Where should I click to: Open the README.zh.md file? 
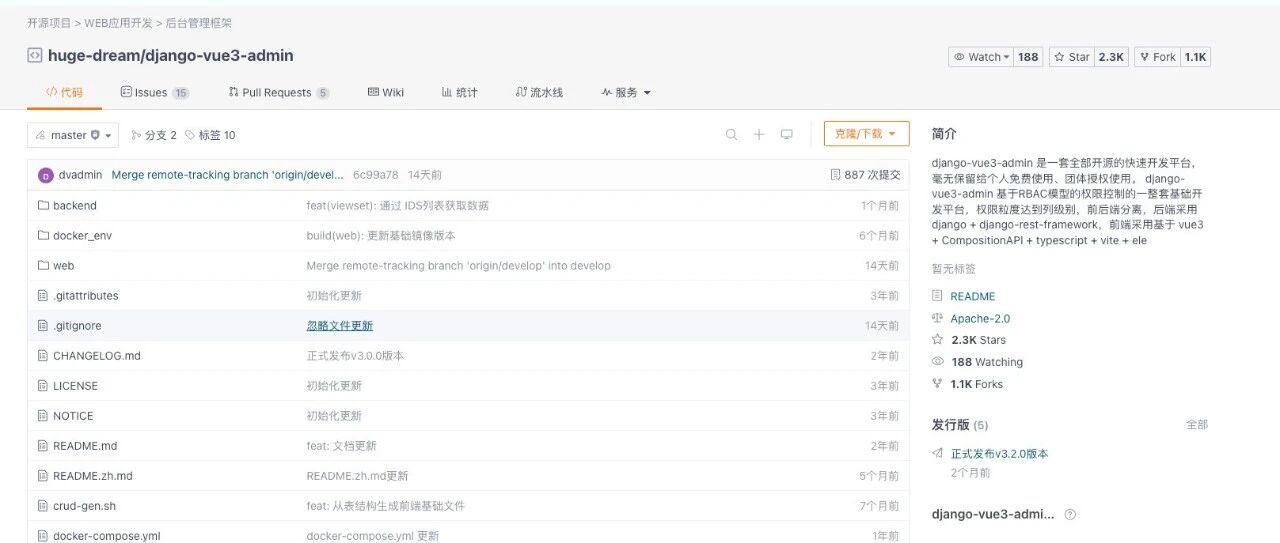pos(93,476)
